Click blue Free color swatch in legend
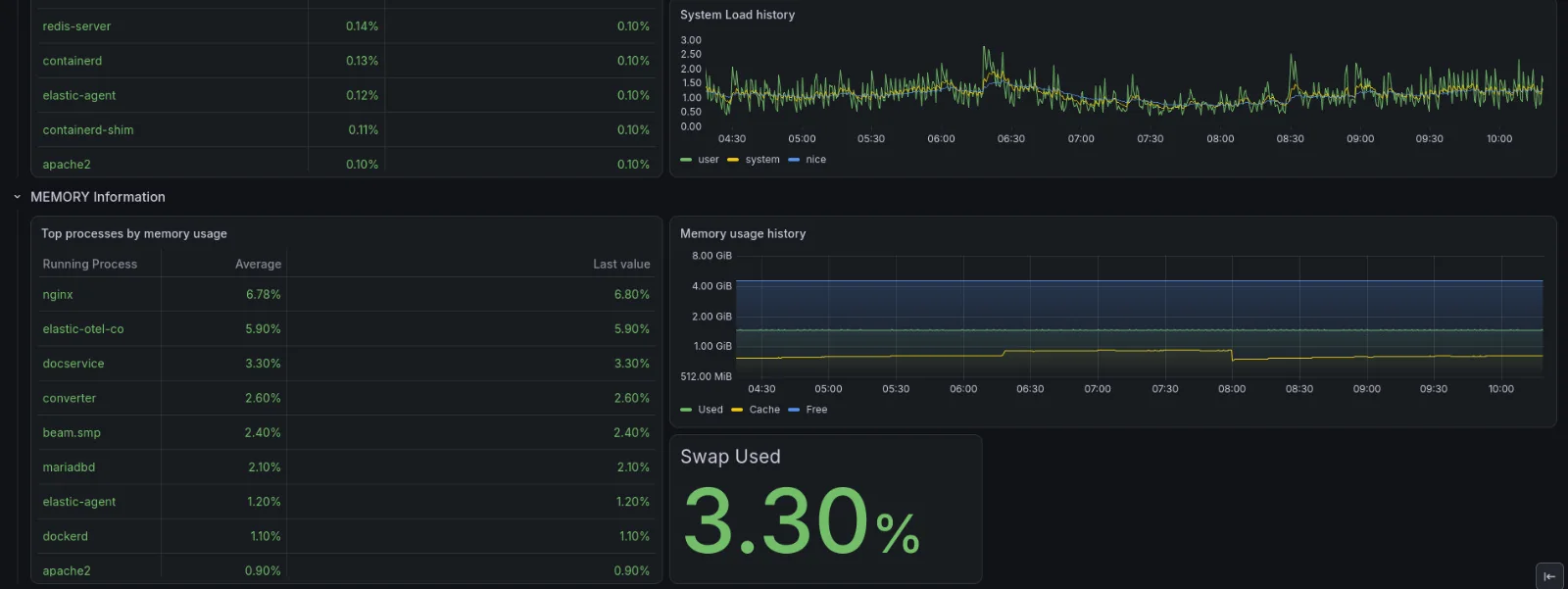Viewport: 1568px width, 589px height. click(x=794, y=410)
